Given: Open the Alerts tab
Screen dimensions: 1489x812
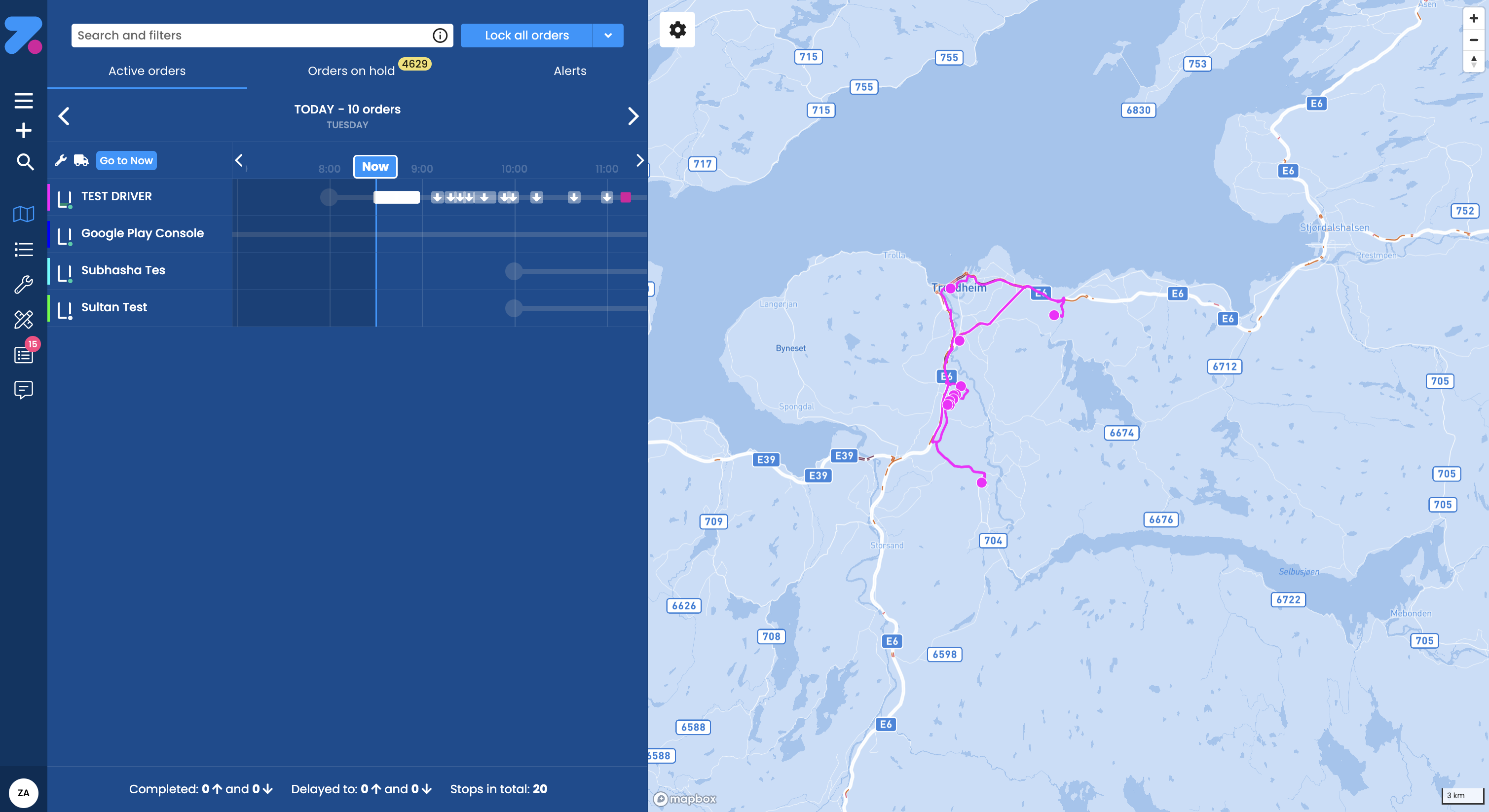Looking at the screenshot, I should (x=569, y=71).
